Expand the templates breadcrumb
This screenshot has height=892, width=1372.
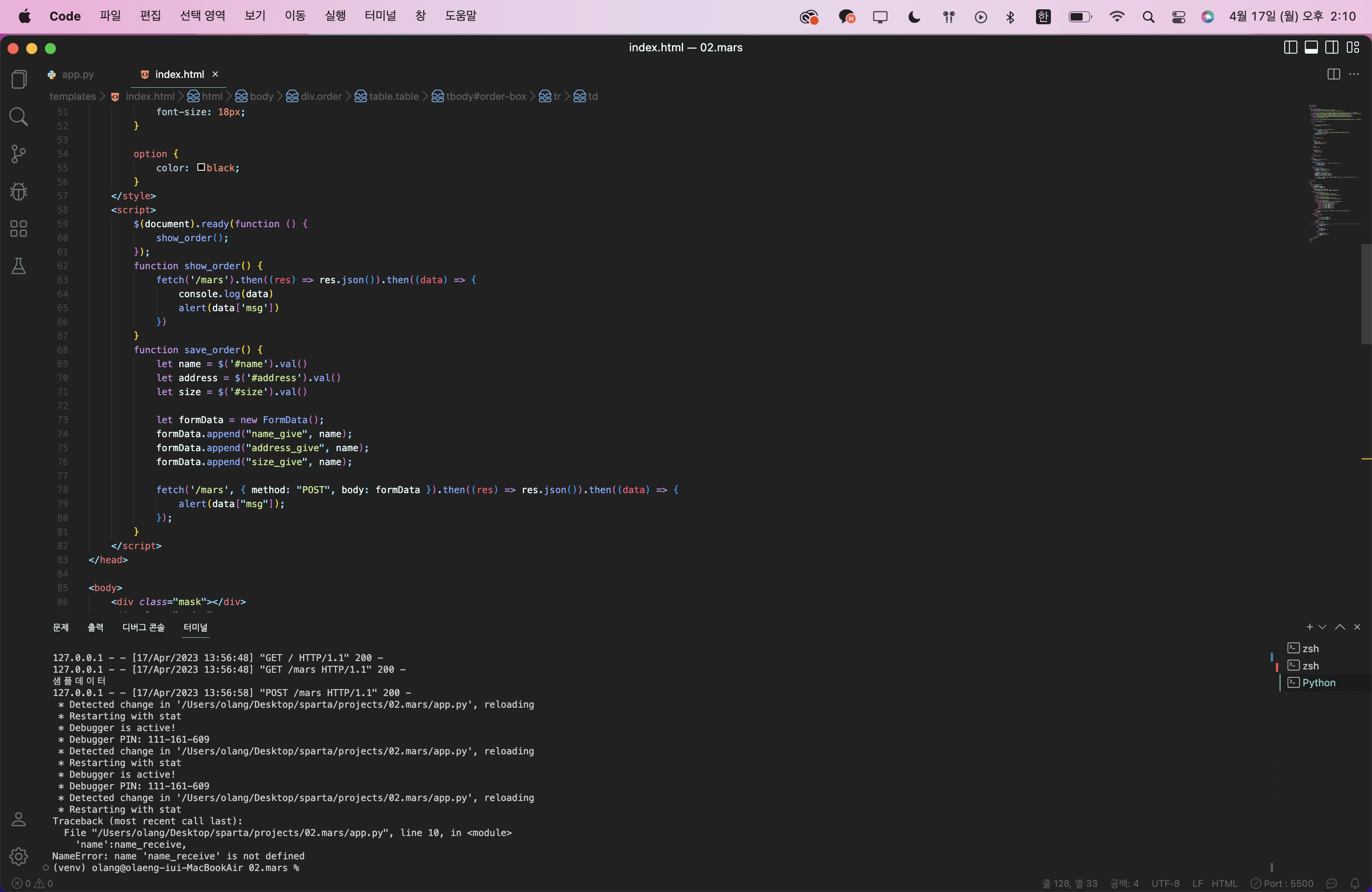pyautogui.click(x=73, y=96)
